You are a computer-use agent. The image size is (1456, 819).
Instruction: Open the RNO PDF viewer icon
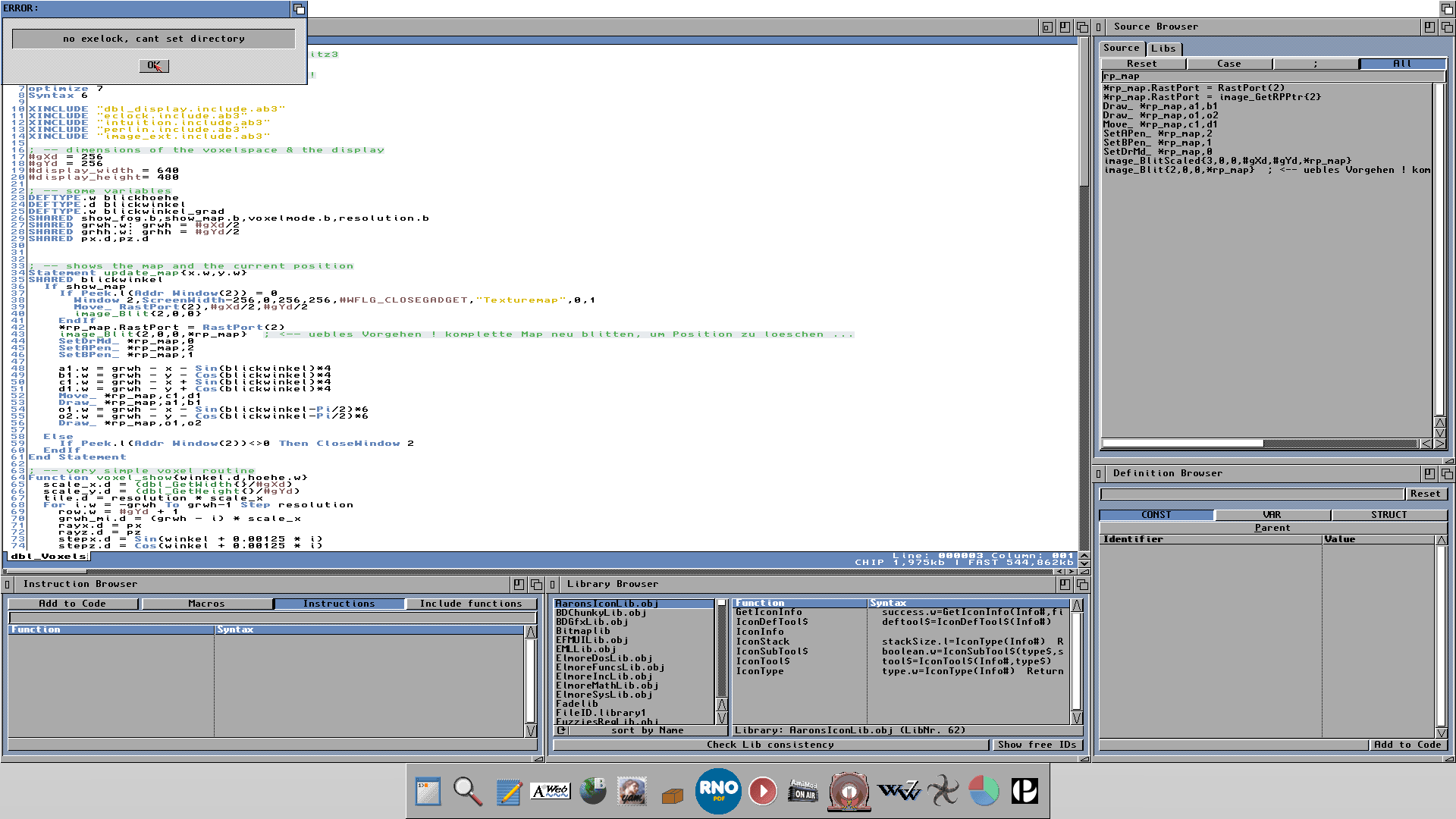[x=717, y=791]
